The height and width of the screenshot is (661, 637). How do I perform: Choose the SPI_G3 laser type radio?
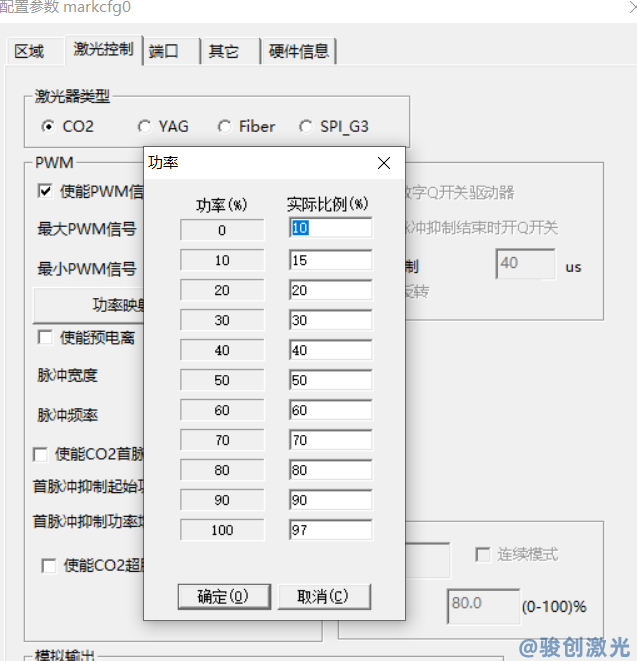pyautogui.click(x=334, y=126)
